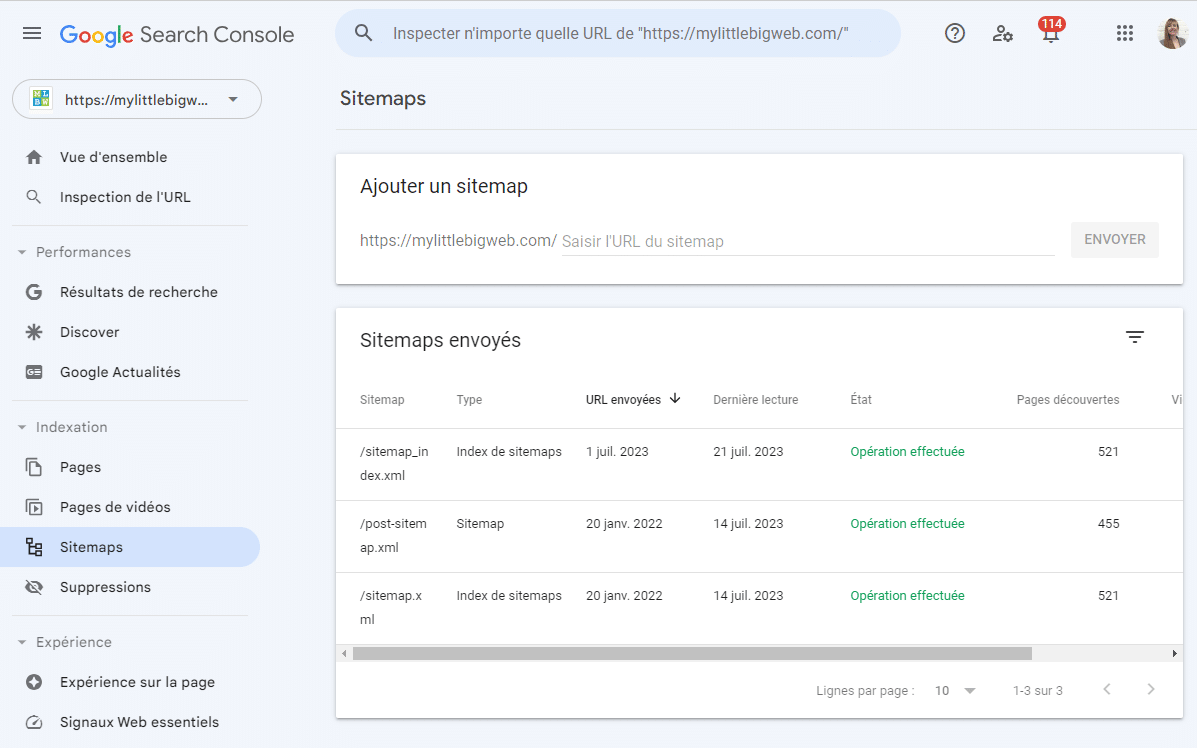Click the ENVOYER button to submit a sitemap
1197x748 pixels.
tap(1114, 239)
